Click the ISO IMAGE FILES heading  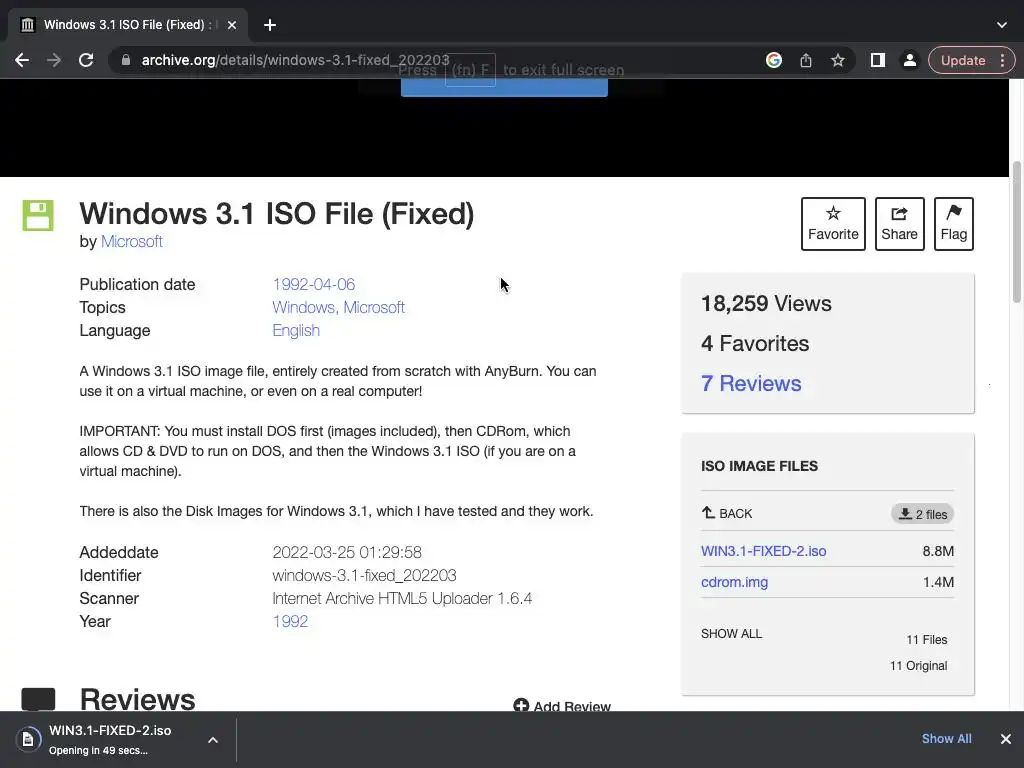tap(759, 466)
